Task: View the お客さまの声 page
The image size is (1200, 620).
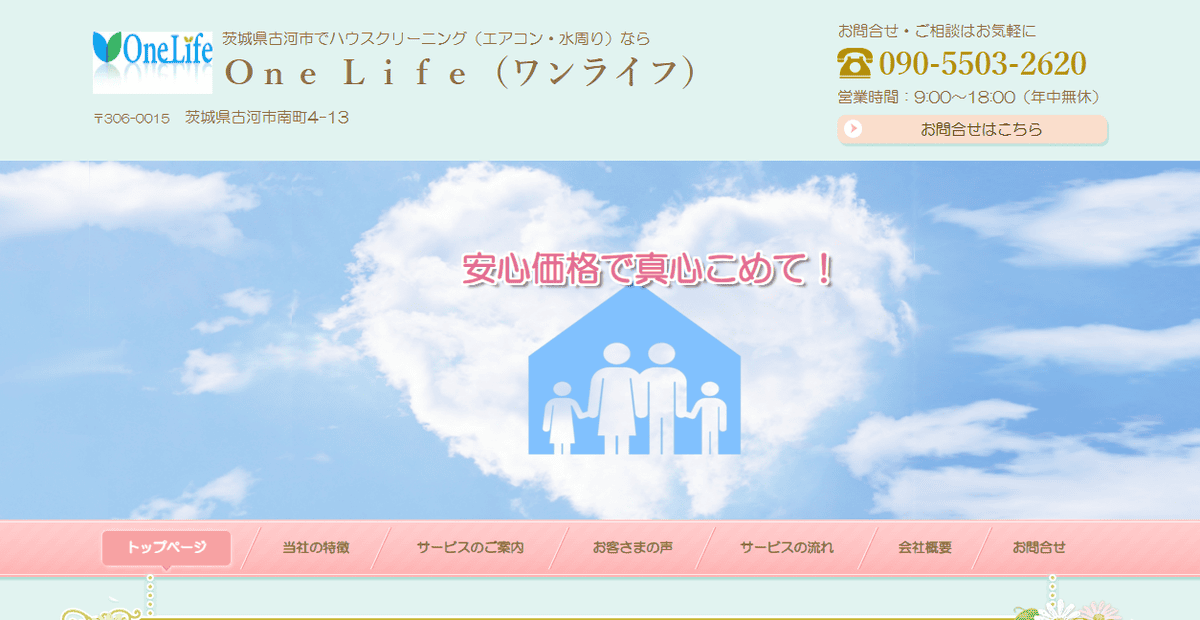Action: 632,548
